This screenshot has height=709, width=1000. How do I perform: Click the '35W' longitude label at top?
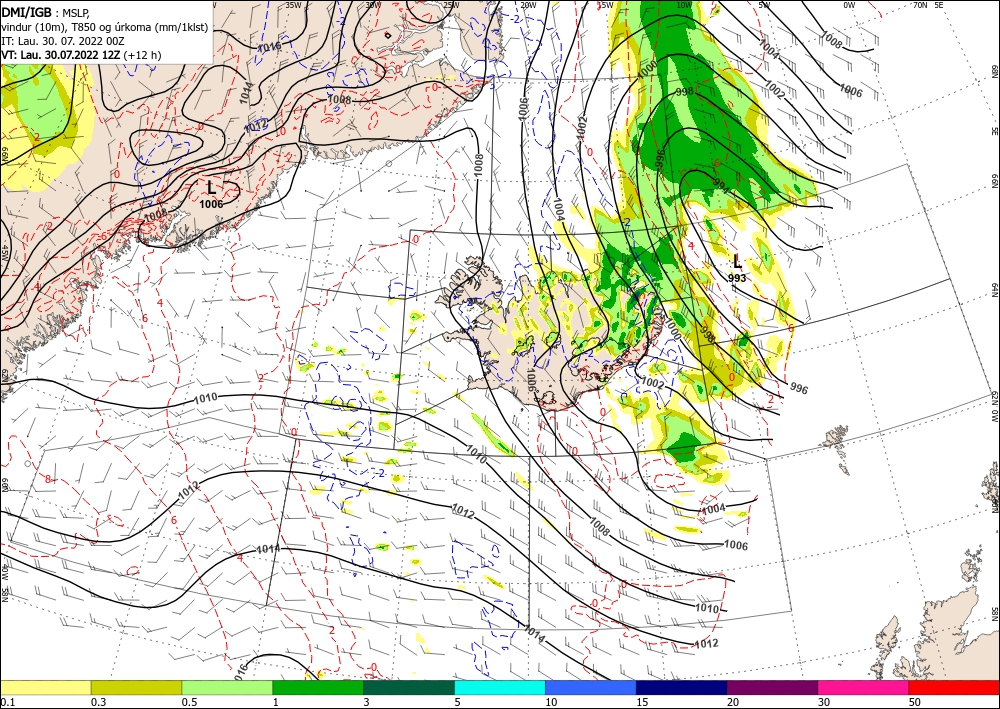pos(293,5)
